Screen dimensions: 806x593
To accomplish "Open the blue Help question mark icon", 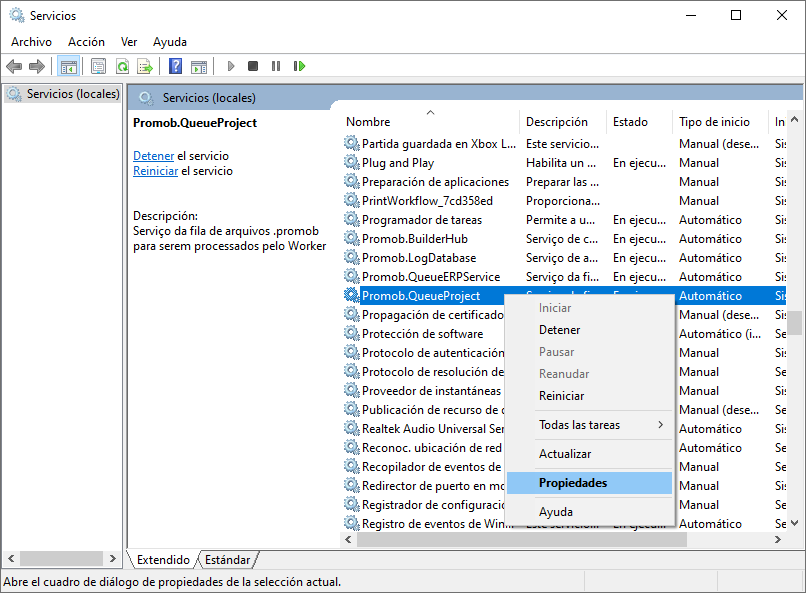I will [175, 66].
